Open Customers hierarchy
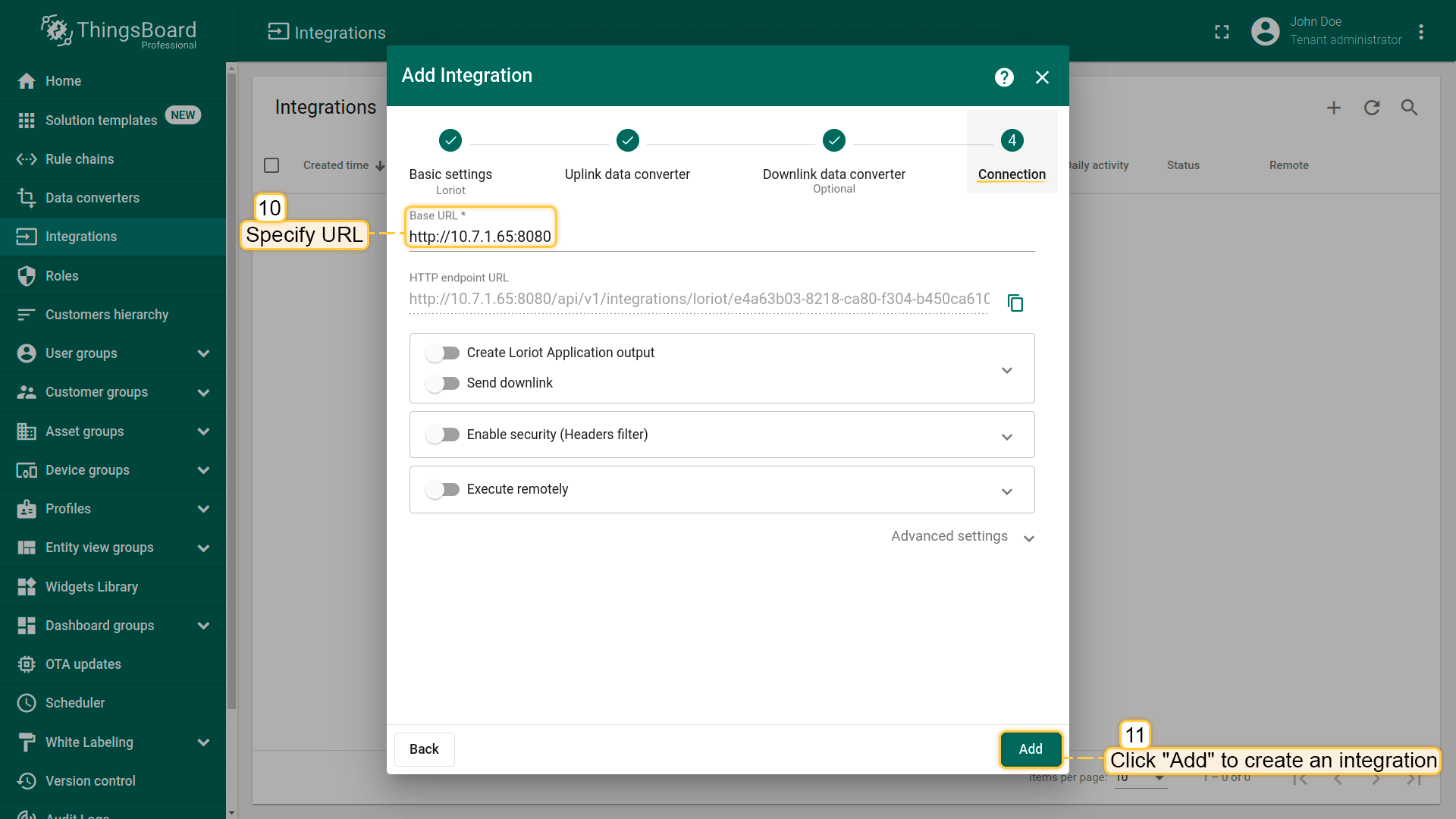 click(113, 315)
